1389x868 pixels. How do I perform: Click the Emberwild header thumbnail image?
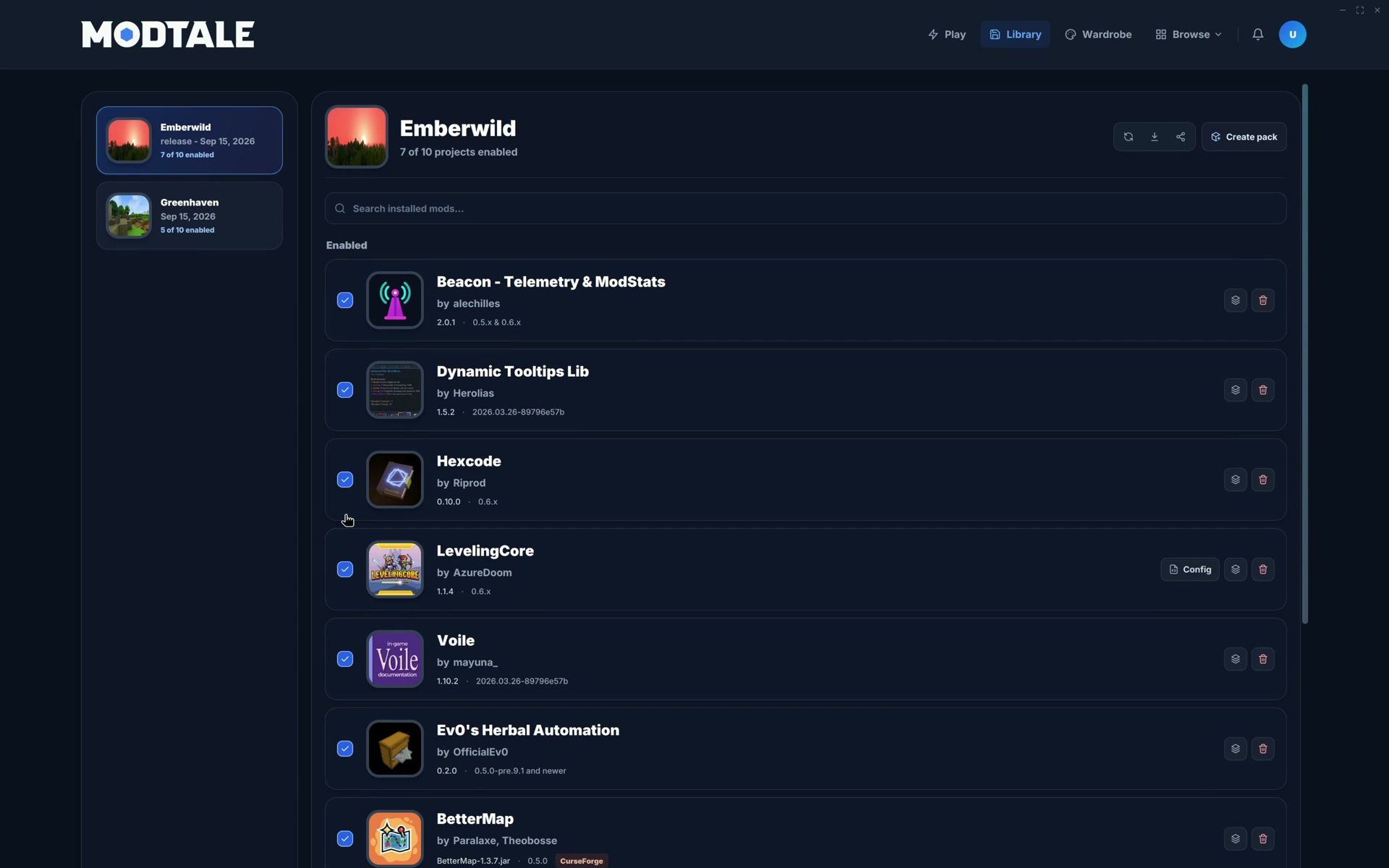pos(357,137)
